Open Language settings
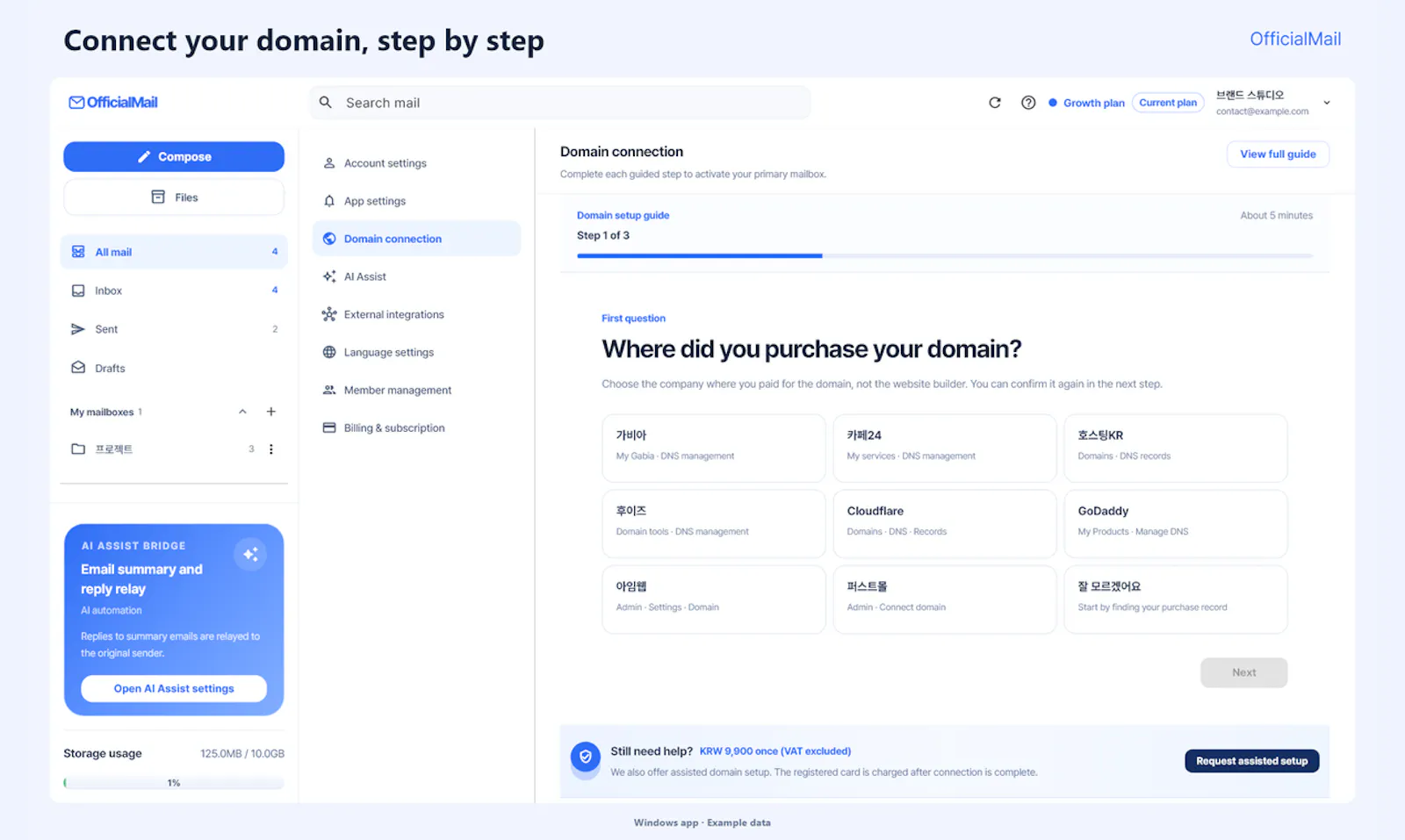1405x840 pixels. (416, 352)
